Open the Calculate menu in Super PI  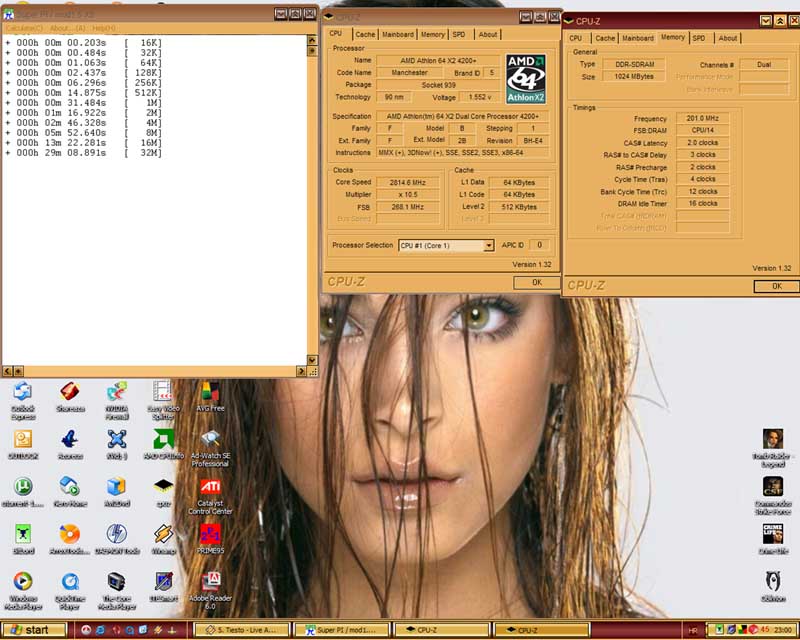pyautogui.click(x=22, y=28)
